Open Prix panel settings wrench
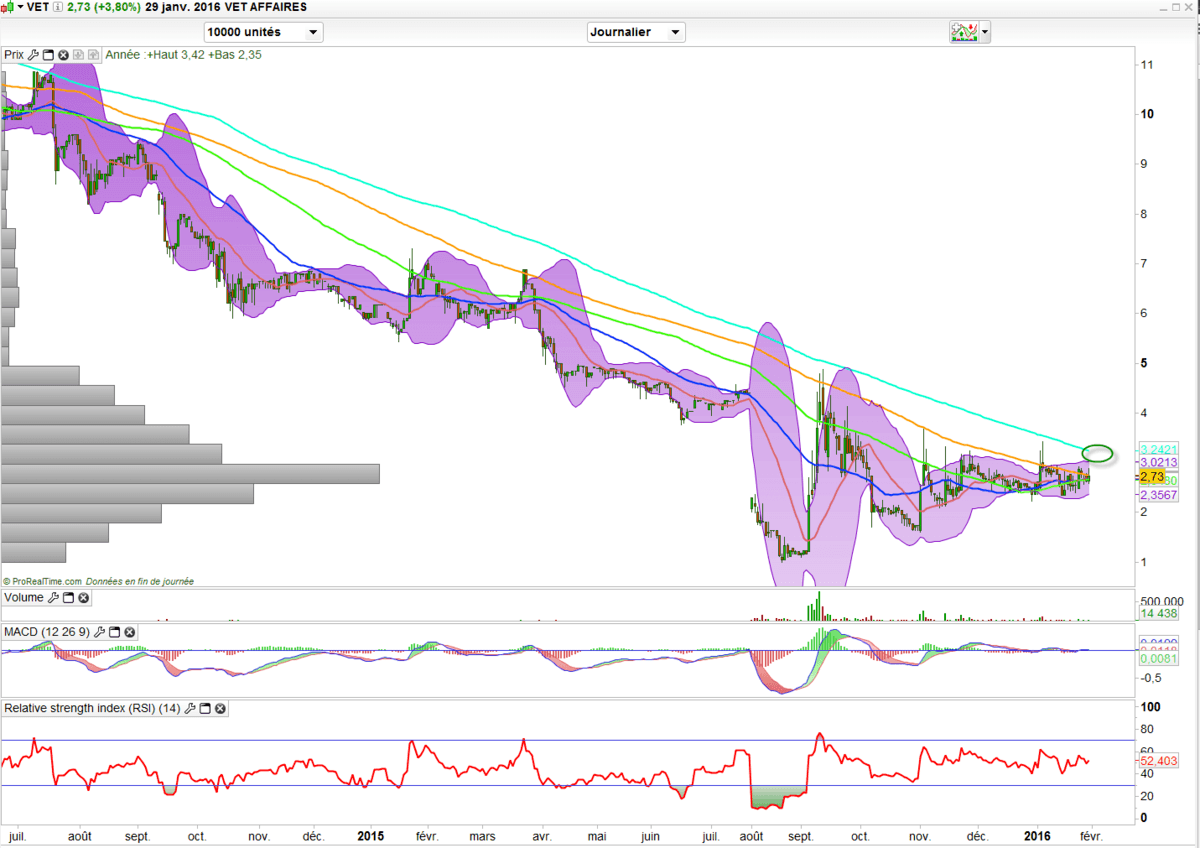The height and width of the screenshot is (848, 1200). pyautogui.click(x=34, y=55)
